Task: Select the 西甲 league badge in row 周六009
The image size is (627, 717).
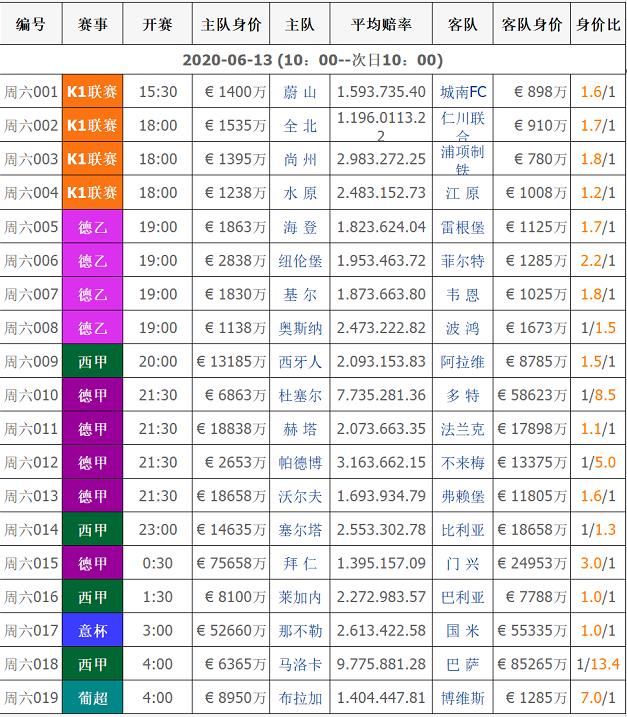Action: click(x=92, y=362)
